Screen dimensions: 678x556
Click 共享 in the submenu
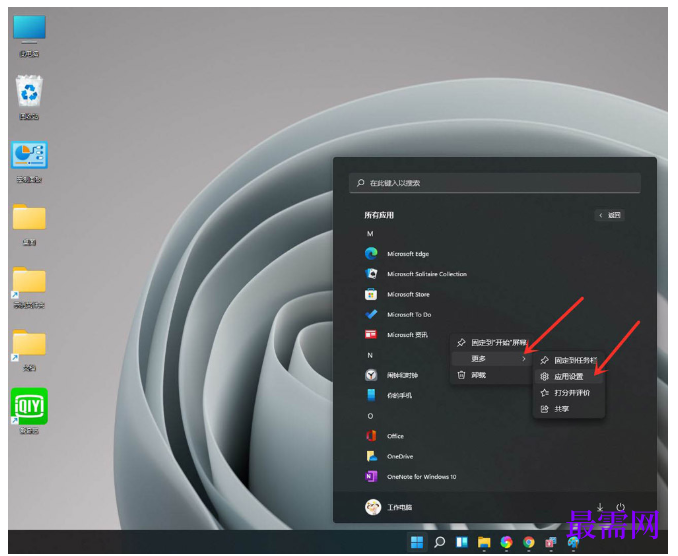[569, 409]
